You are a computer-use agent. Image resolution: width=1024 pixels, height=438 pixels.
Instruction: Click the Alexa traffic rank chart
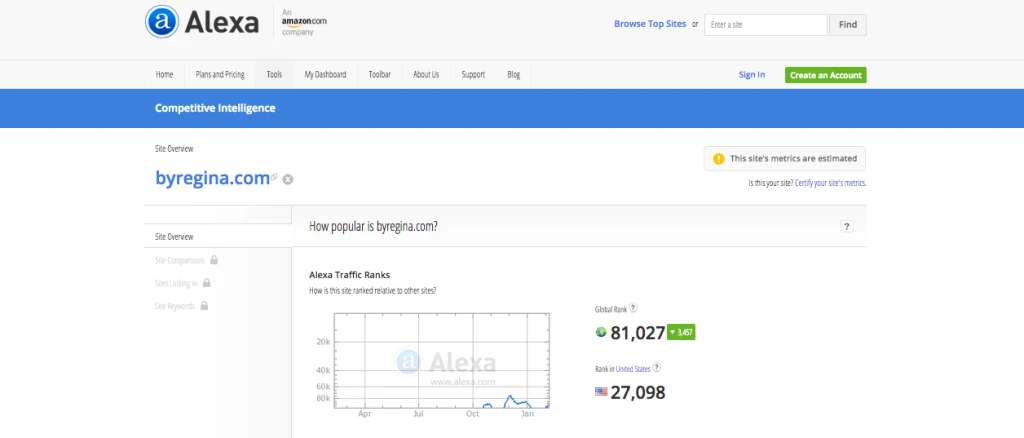(x=441, y=360)
